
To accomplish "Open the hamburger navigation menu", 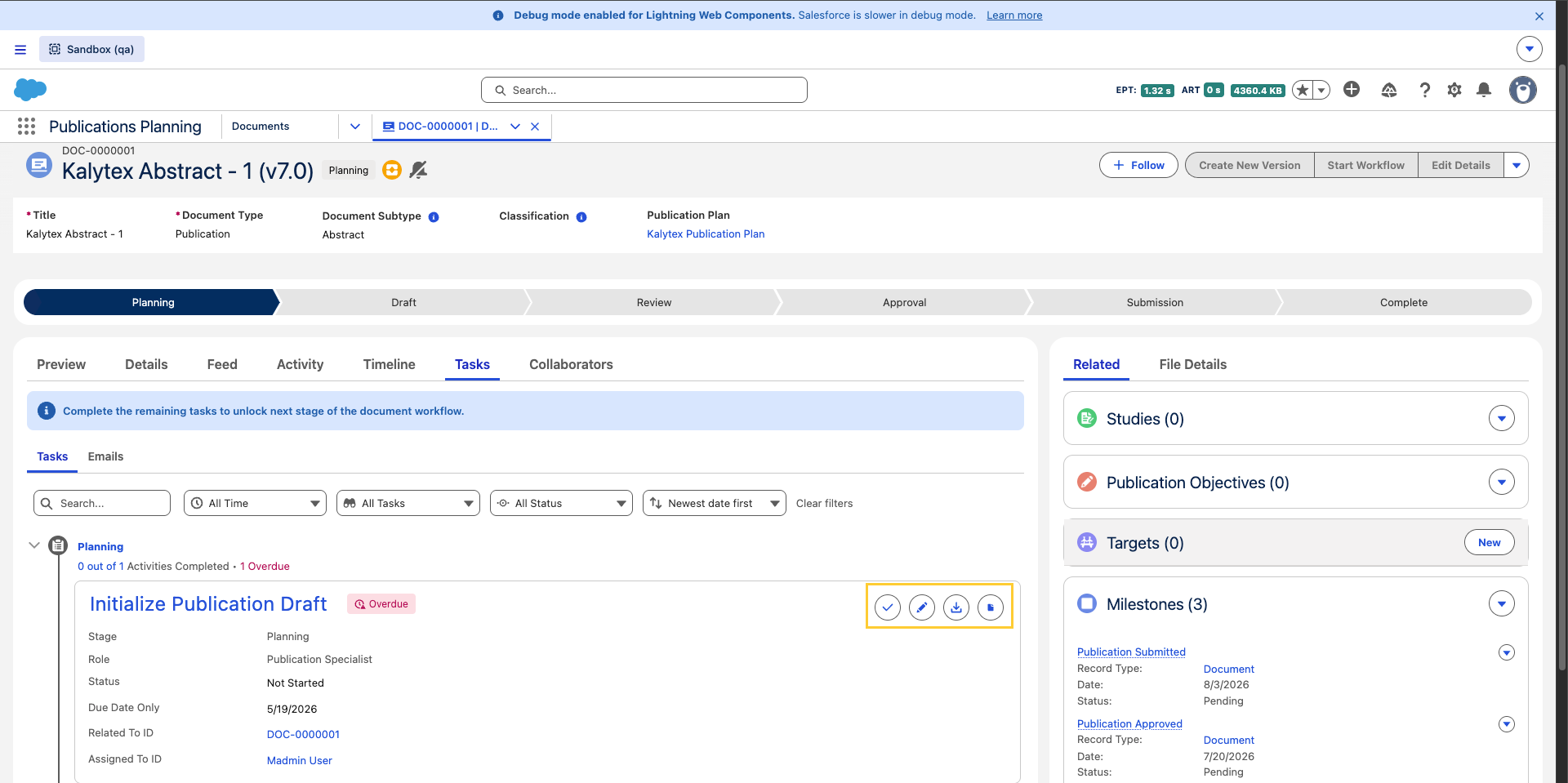I will (x=20, y=50).
